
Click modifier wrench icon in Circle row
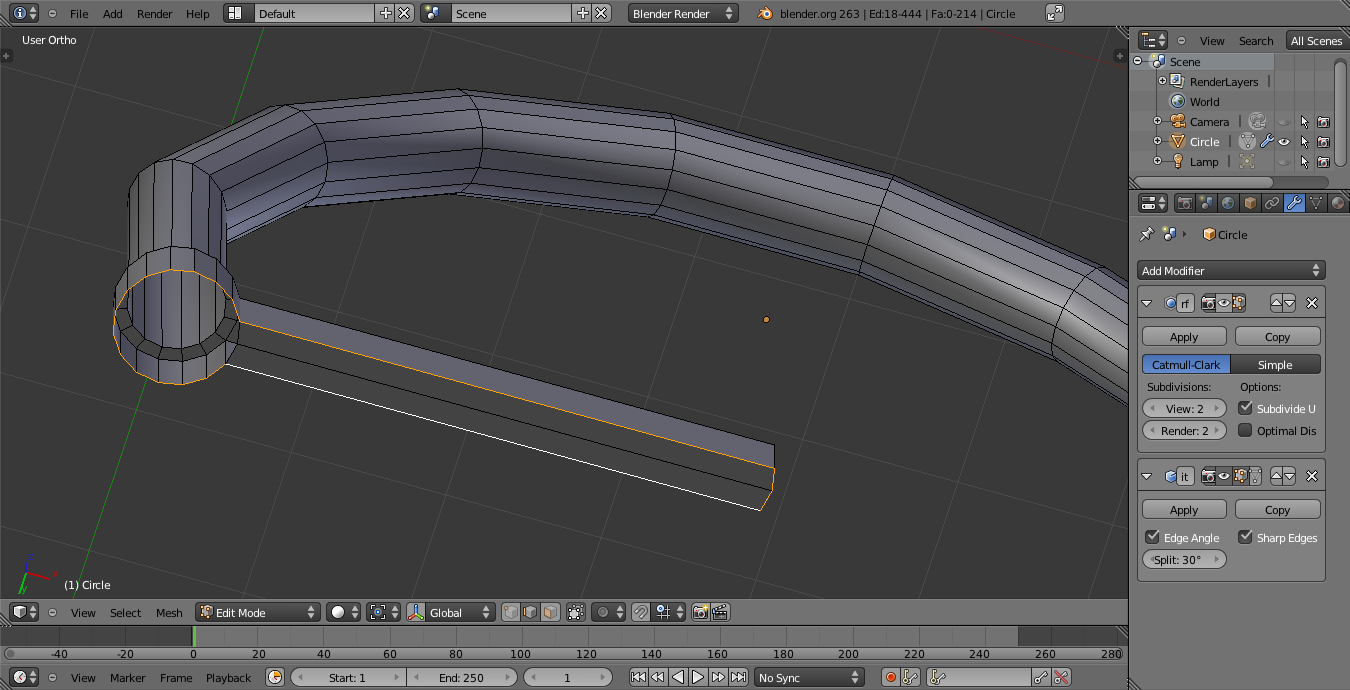[1267, 141]
